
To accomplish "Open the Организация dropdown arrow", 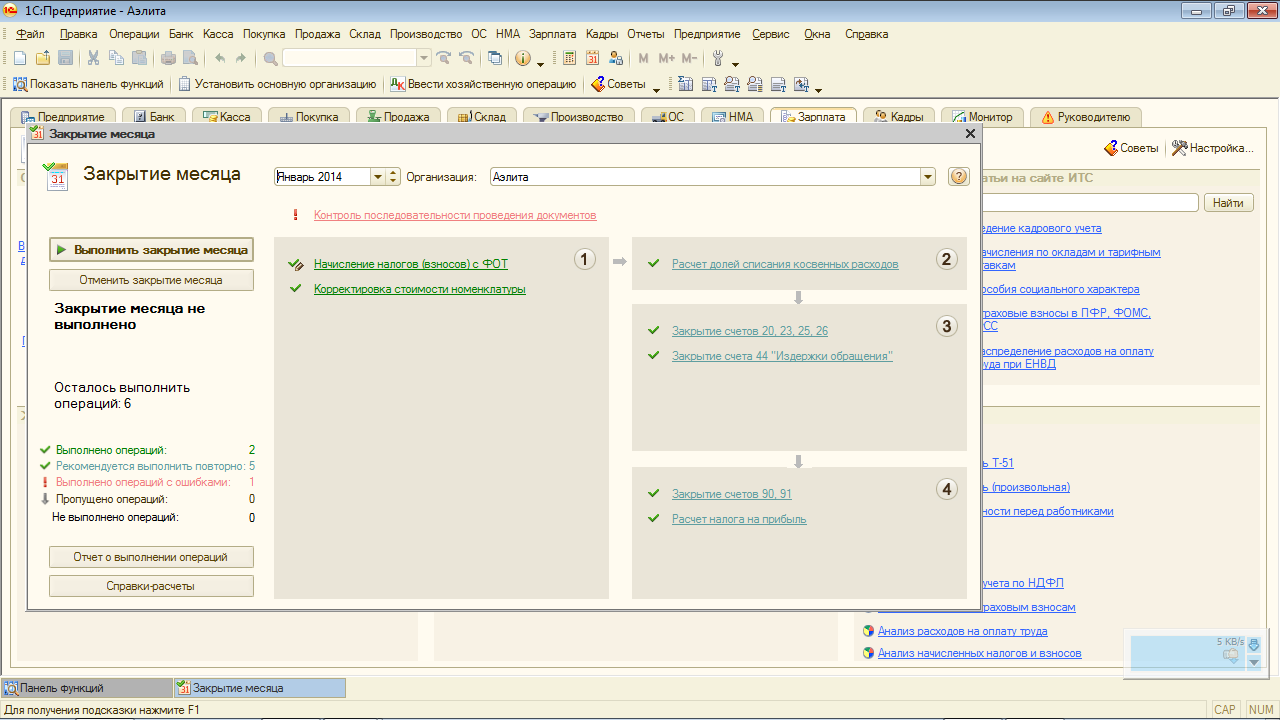I will pos(927,177).
